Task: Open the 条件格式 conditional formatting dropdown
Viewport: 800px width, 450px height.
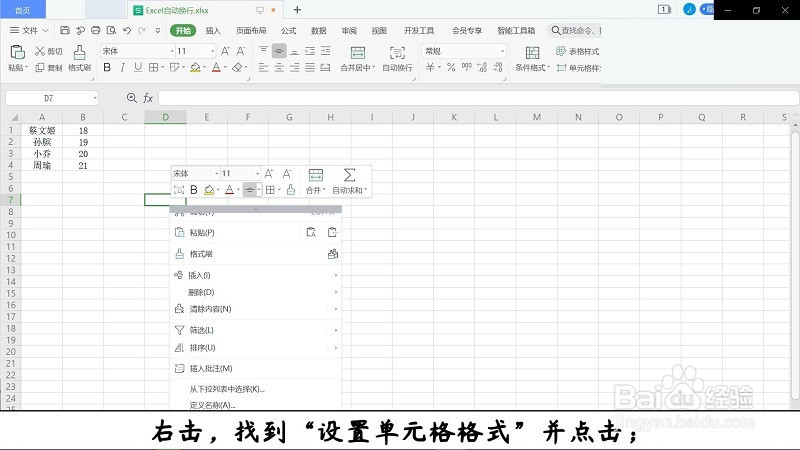Action: click(532, 58)
